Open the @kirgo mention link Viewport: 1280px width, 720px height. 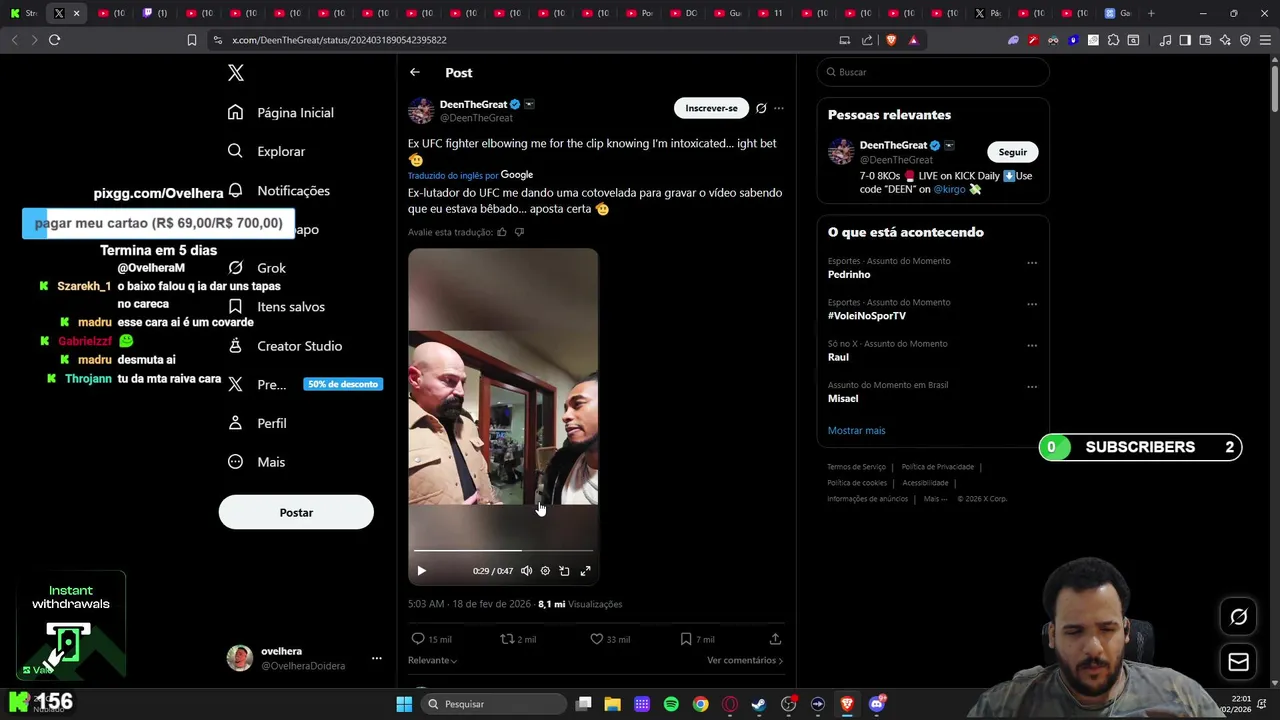949,189
